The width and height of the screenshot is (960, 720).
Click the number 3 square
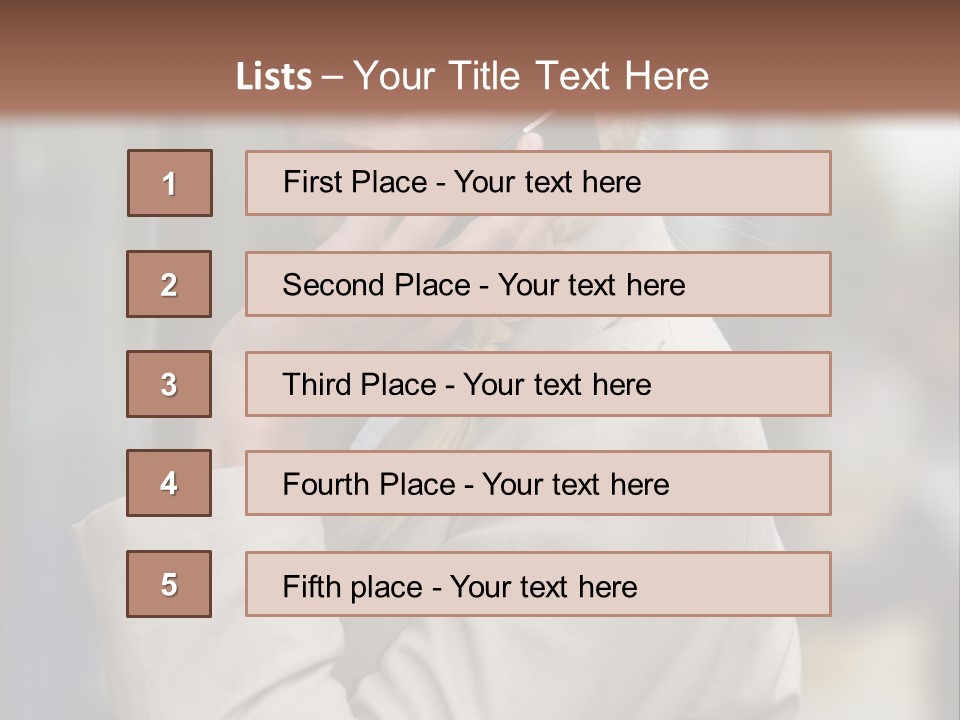click(169, 384)
